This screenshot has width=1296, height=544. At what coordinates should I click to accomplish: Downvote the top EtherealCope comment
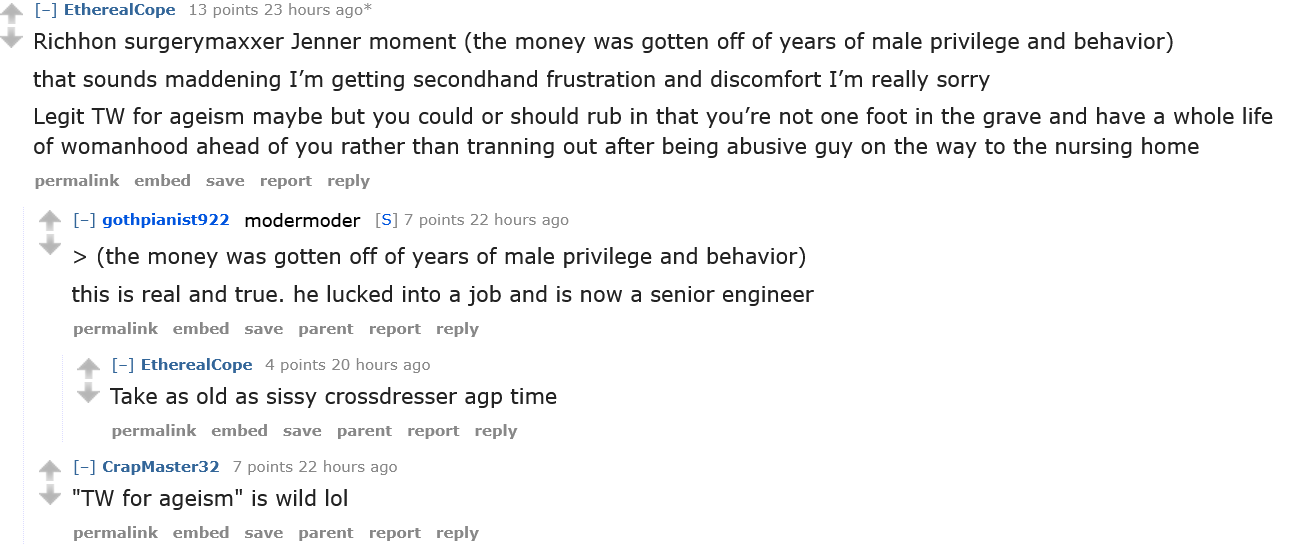point(11,39)
